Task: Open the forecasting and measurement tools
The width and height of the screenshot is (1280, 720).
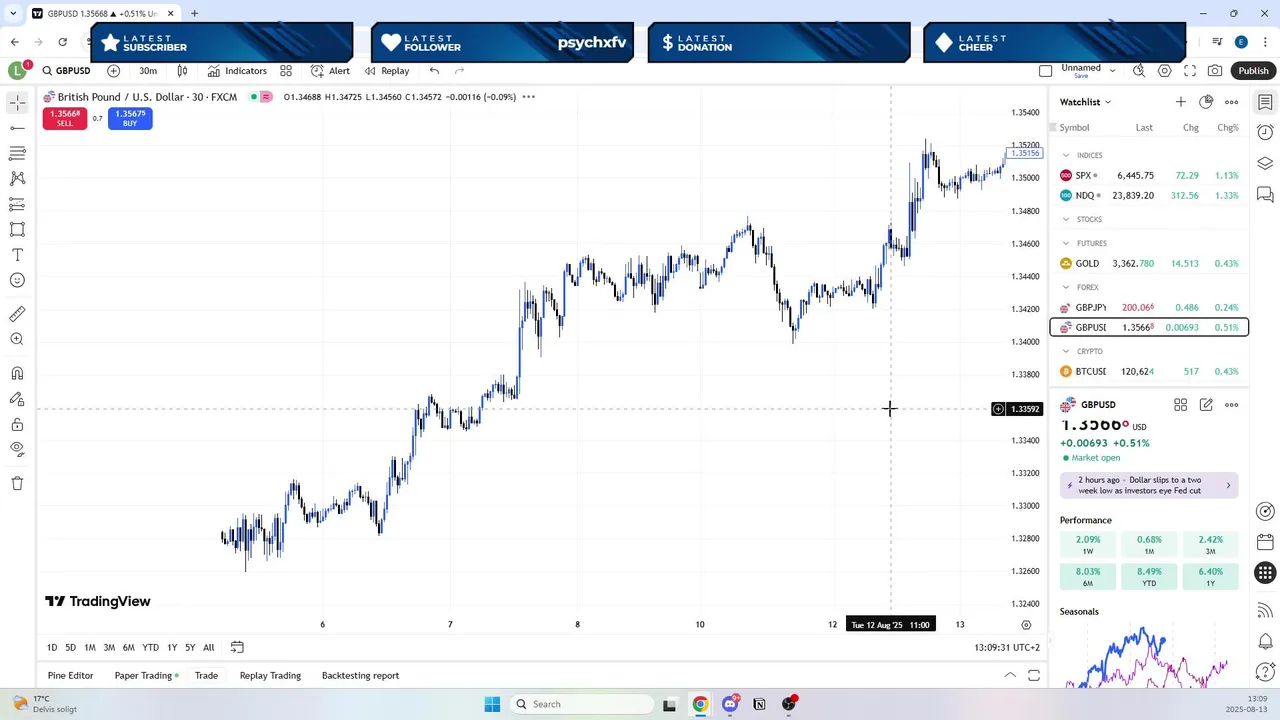Action: pyautogui.click(x=17, y=204)
